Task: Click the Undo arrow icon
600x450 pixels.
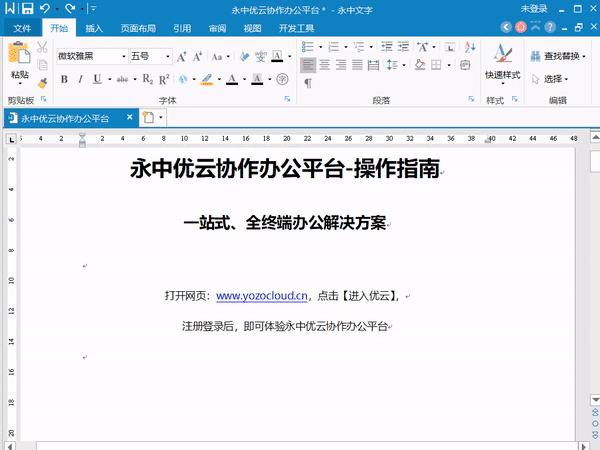Action: click(45, 8)
